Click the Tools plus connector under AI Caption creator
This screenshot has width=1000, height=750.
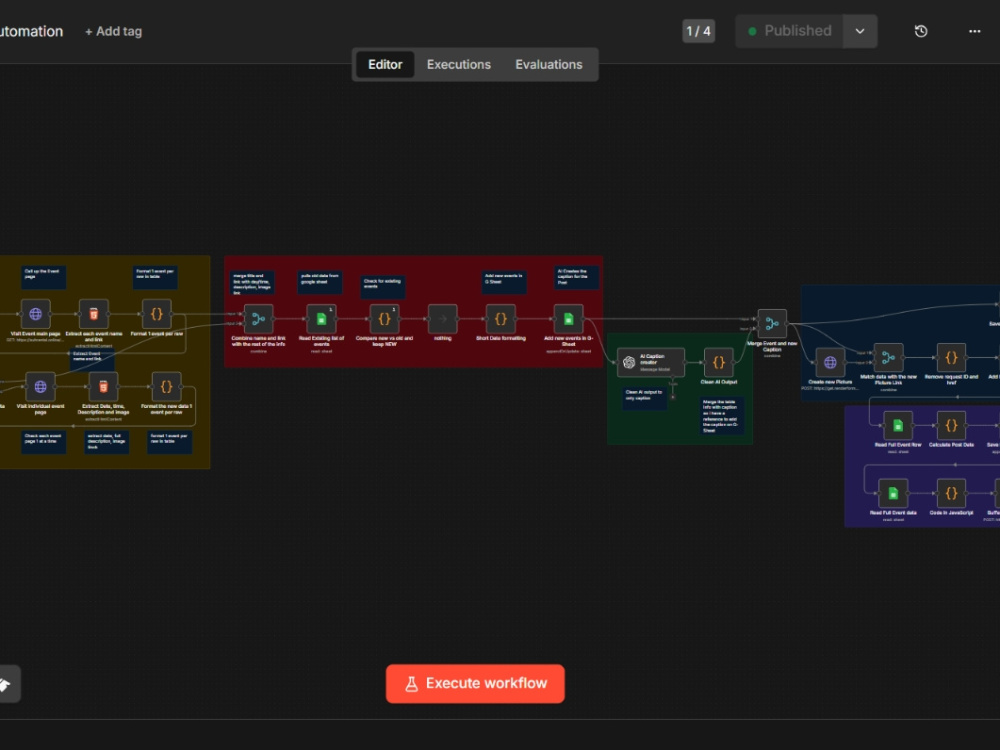click(x=672, y=397)
